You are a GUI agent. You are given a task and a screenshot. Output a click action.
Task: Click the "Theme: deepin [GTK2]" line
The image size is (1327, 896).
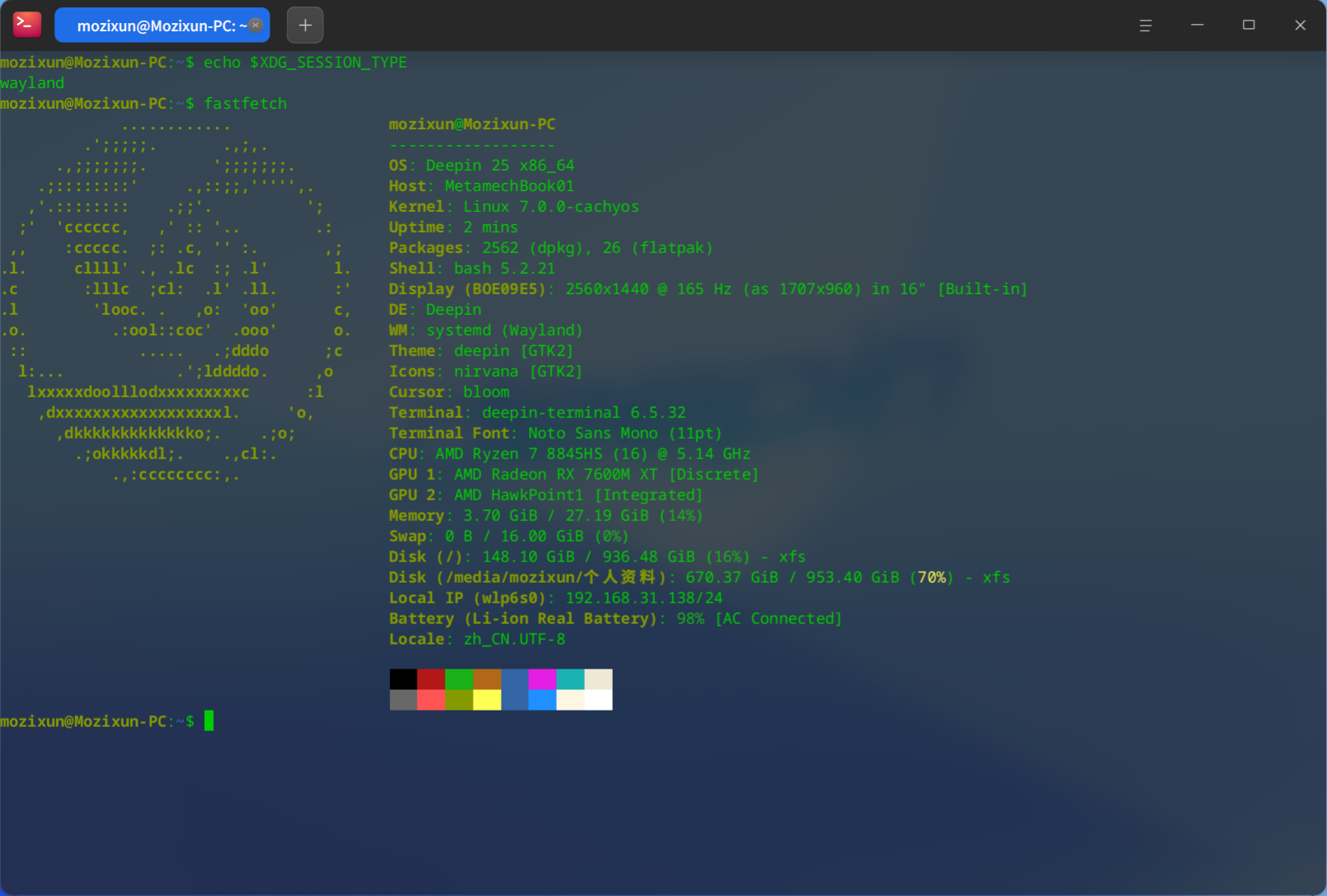[x=482, y=351]
